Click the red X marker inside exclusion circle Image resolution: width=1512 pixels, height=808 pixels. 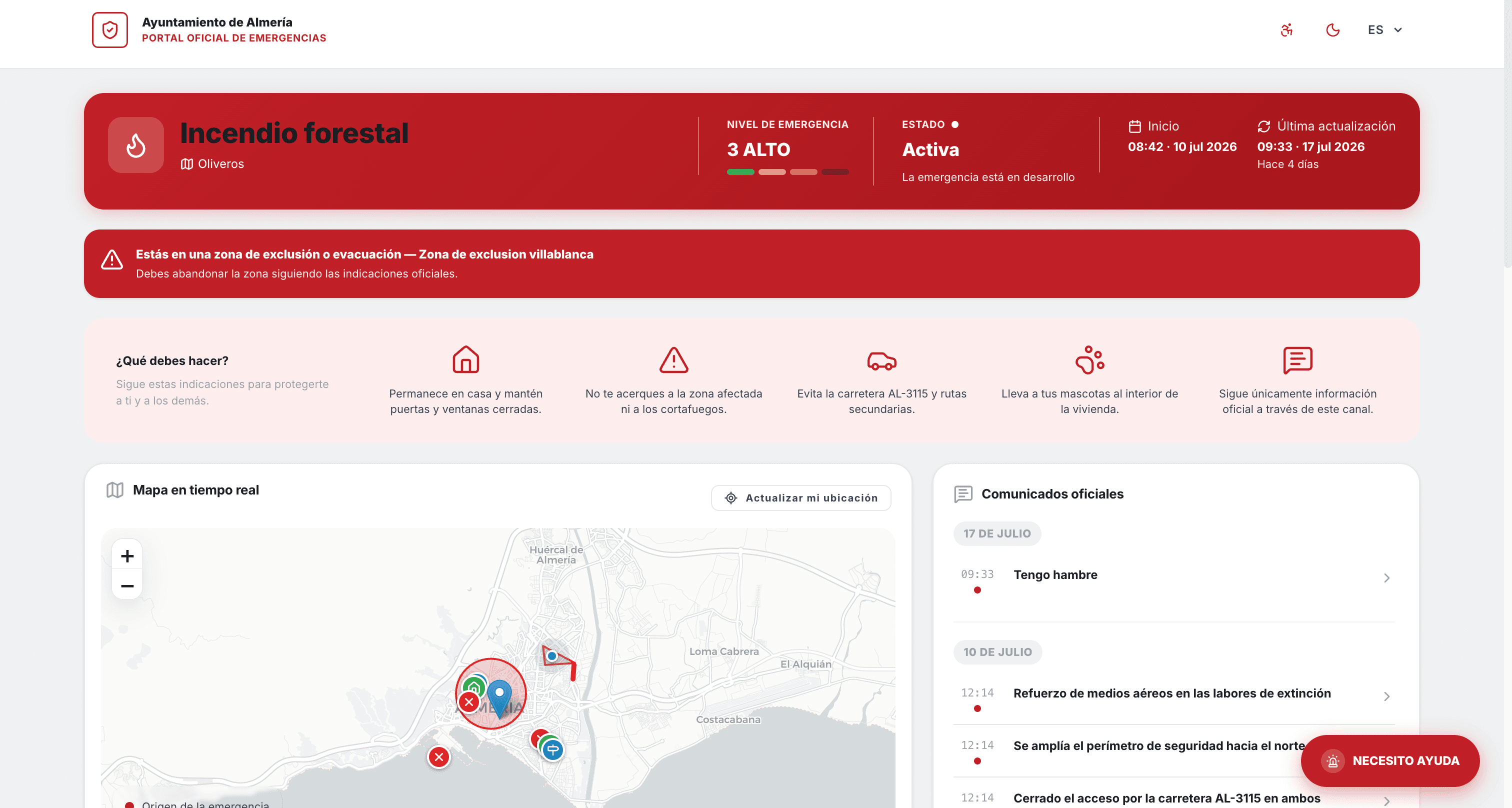point(469,702)
